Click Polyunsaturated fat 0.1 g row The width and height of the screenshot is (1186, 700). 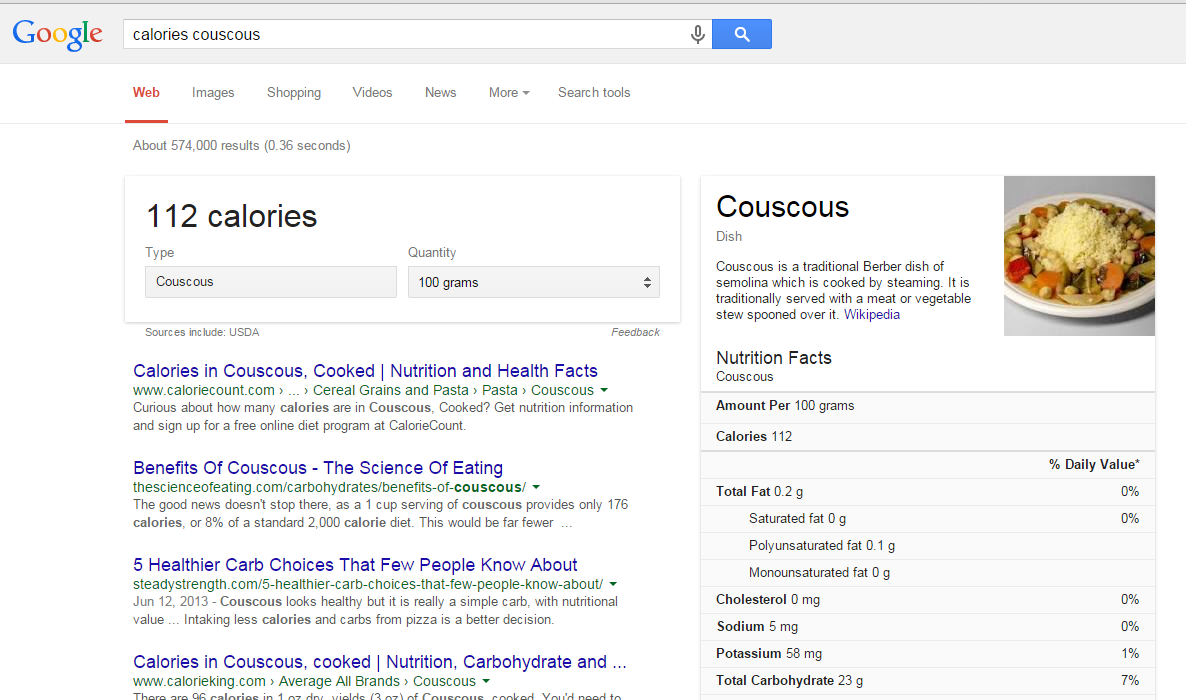coord(927,546)
